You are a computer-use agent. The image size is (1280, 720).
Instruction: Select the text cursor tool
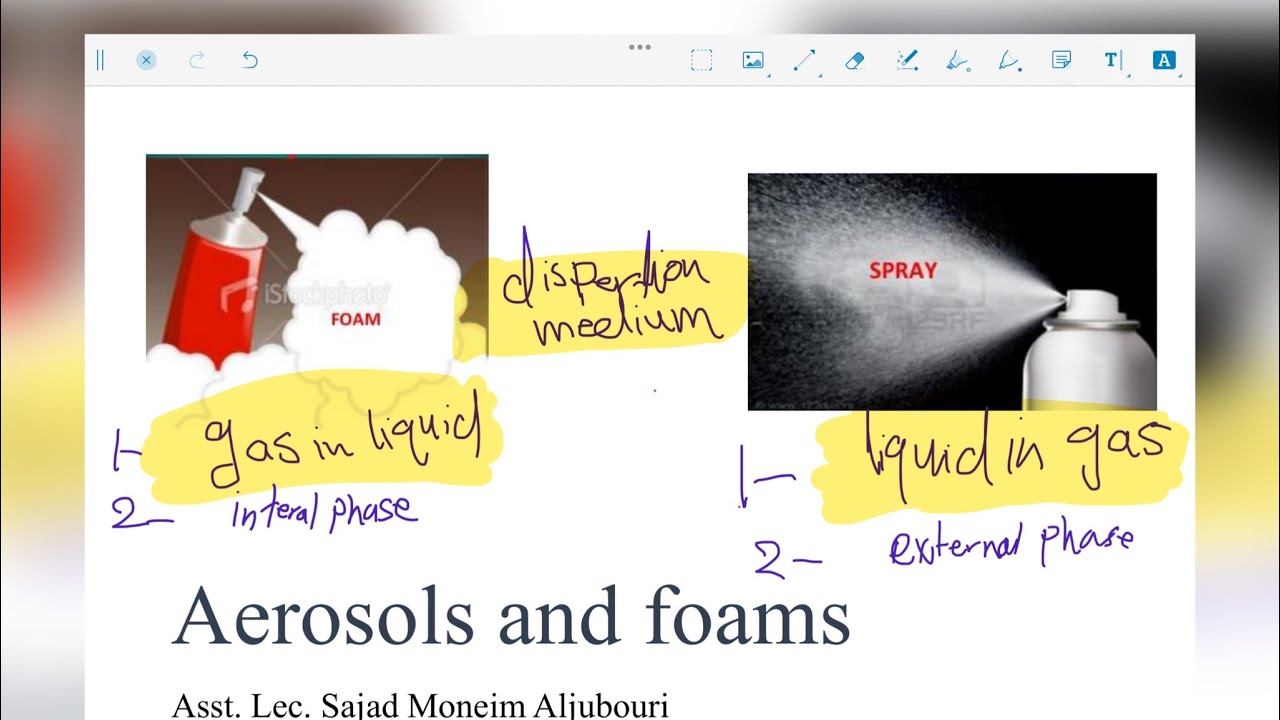coord(1113,60)
